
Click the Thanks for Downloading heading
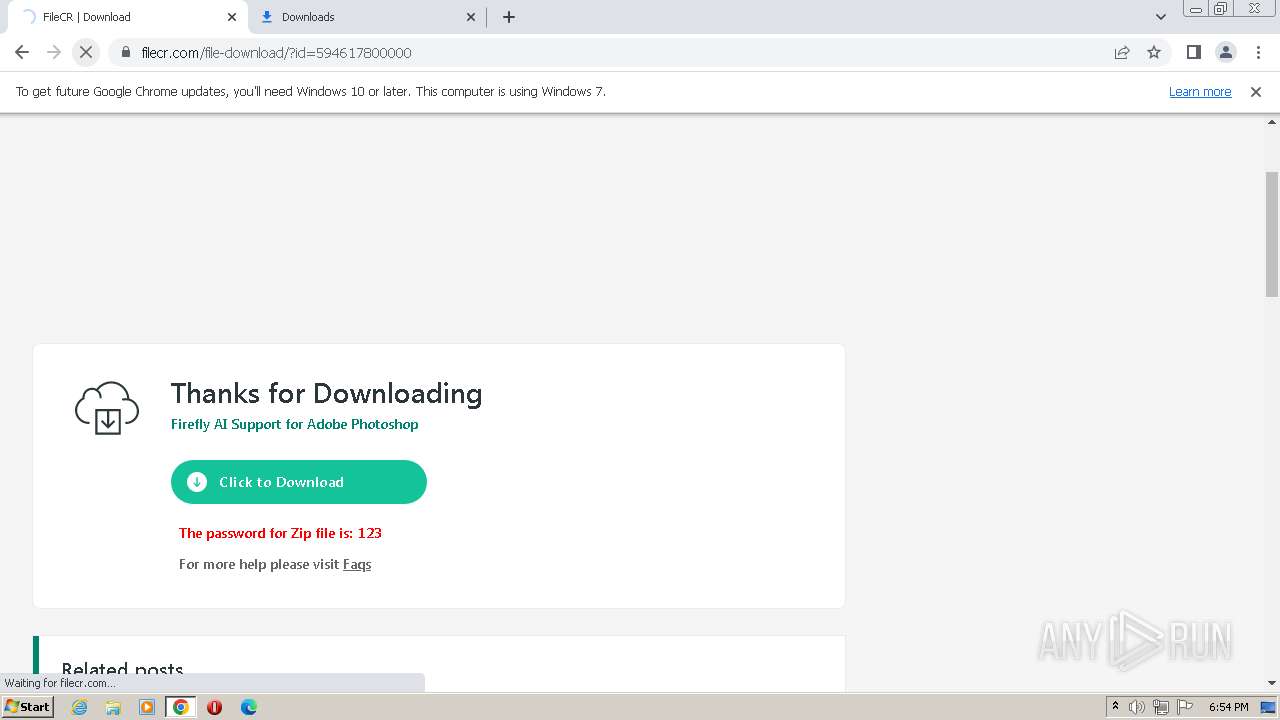pyautogui.click(x=326, y=394)
